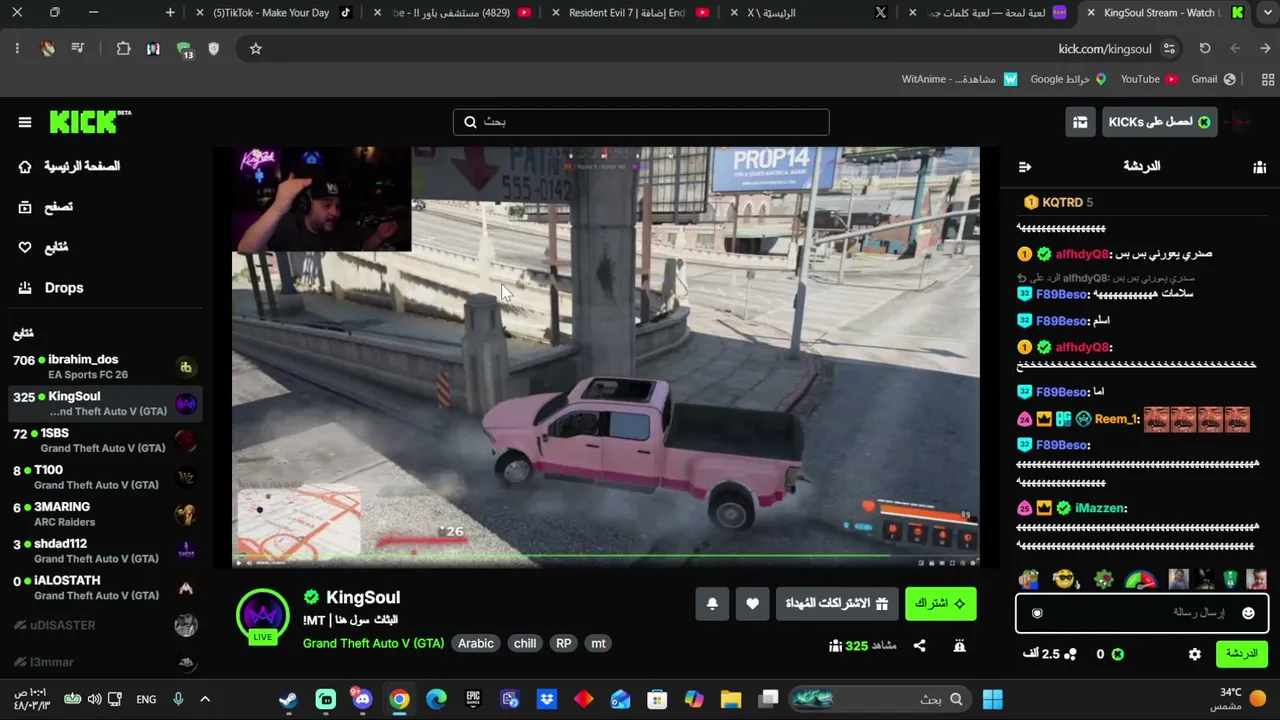Open Chrome extensions puzzle icon
Viewport: 1280px width, 720px height.
(x=123, y=49)
